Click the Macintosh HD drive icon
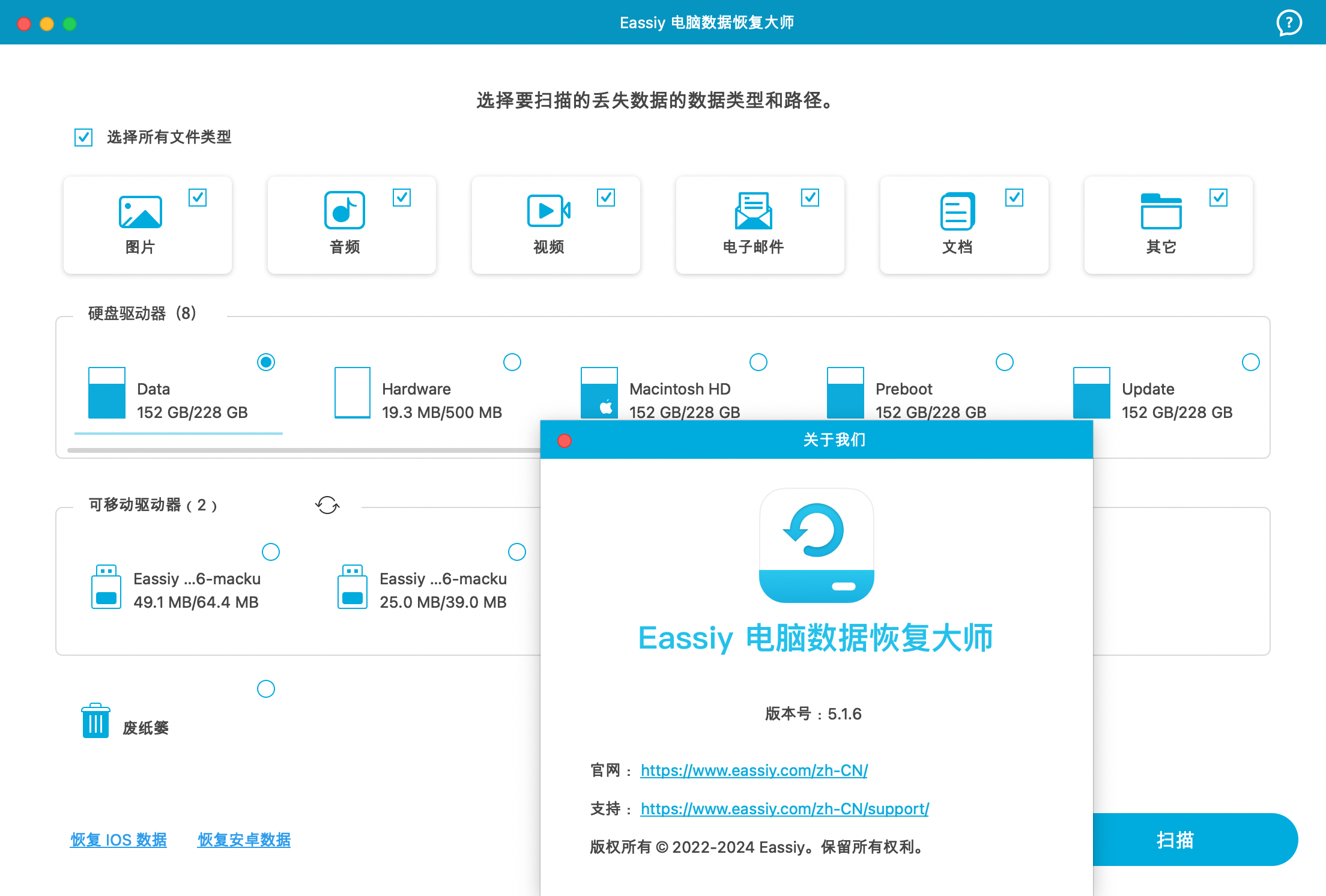 point(599,393)
